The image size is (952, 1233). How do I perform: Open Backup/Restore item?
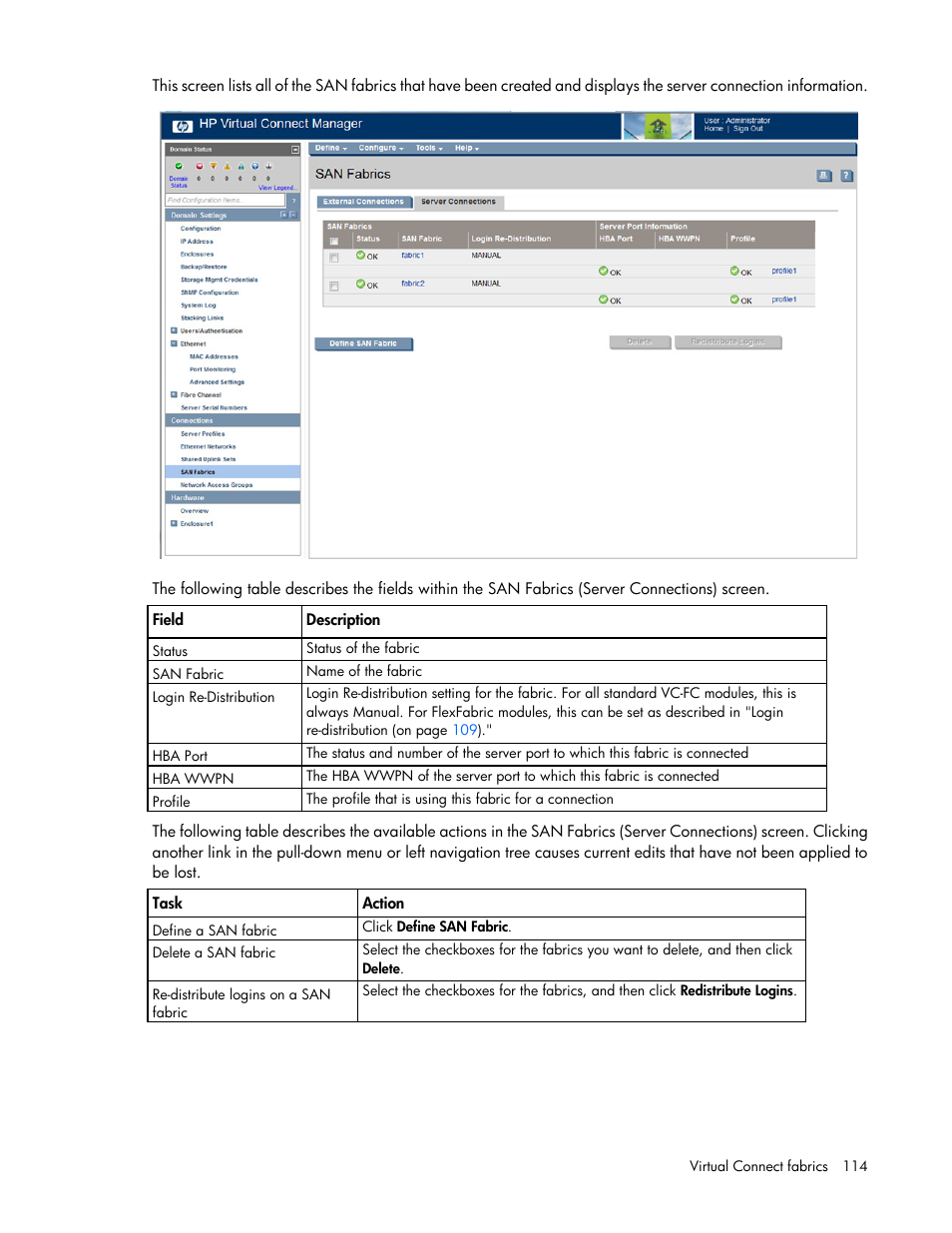coord(204,267)
